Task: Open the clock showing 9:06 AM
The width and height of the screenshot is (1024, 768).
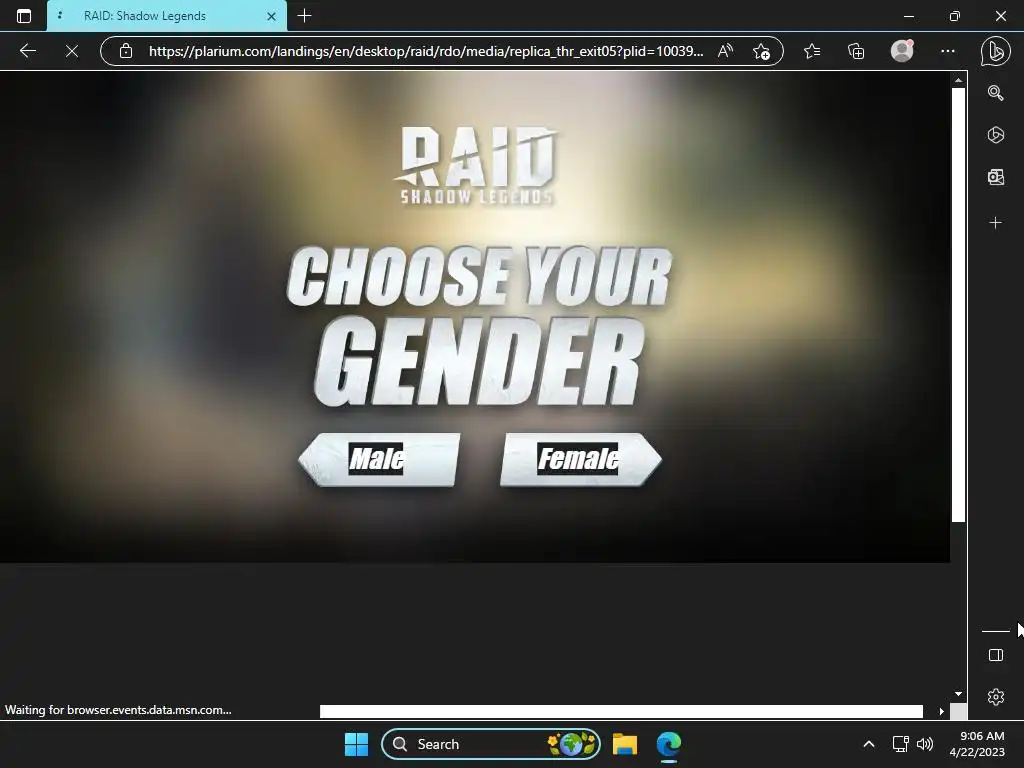Action: click(x=977, y=744)
